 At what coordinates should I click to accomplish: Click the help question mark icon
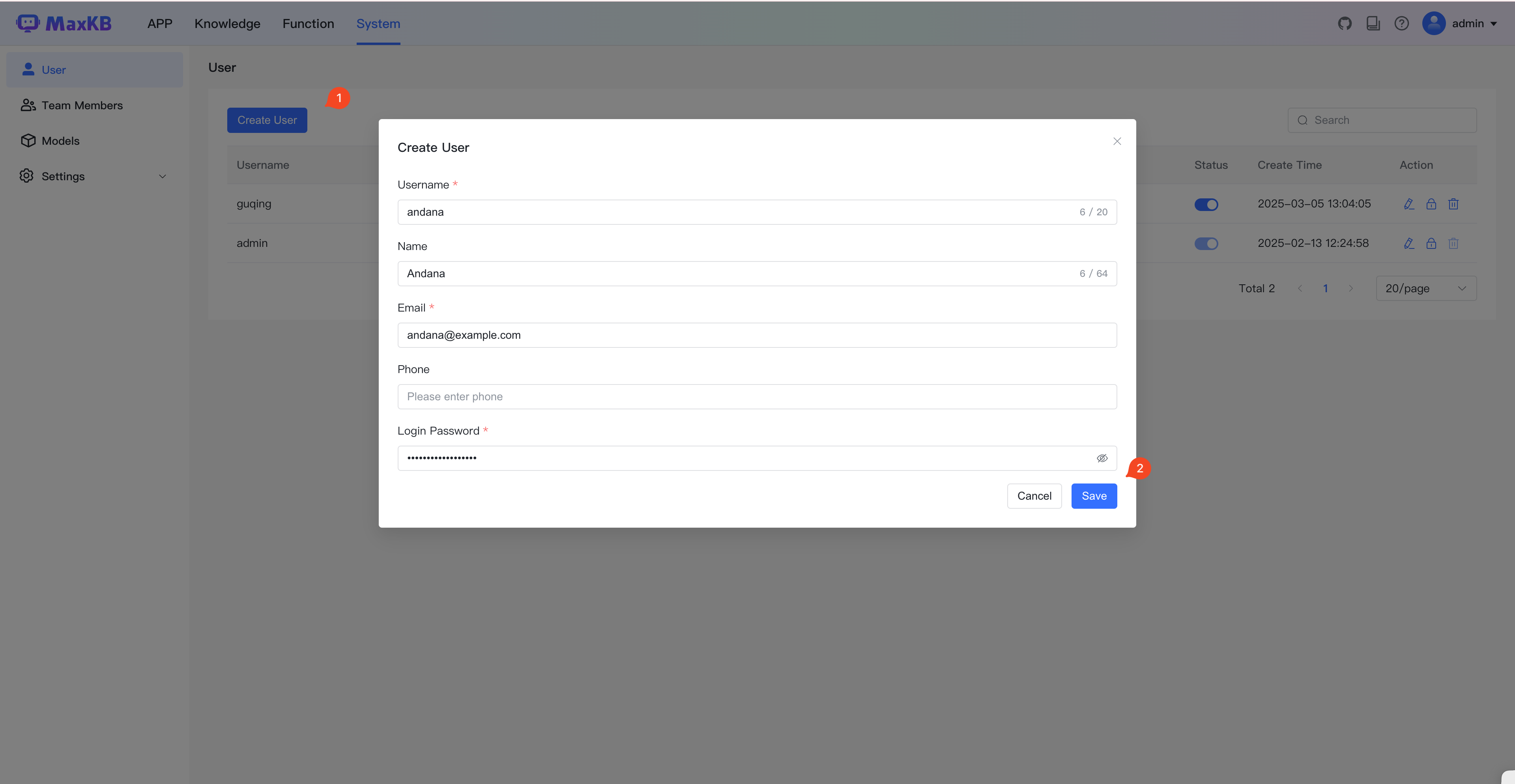(1401, 24)
